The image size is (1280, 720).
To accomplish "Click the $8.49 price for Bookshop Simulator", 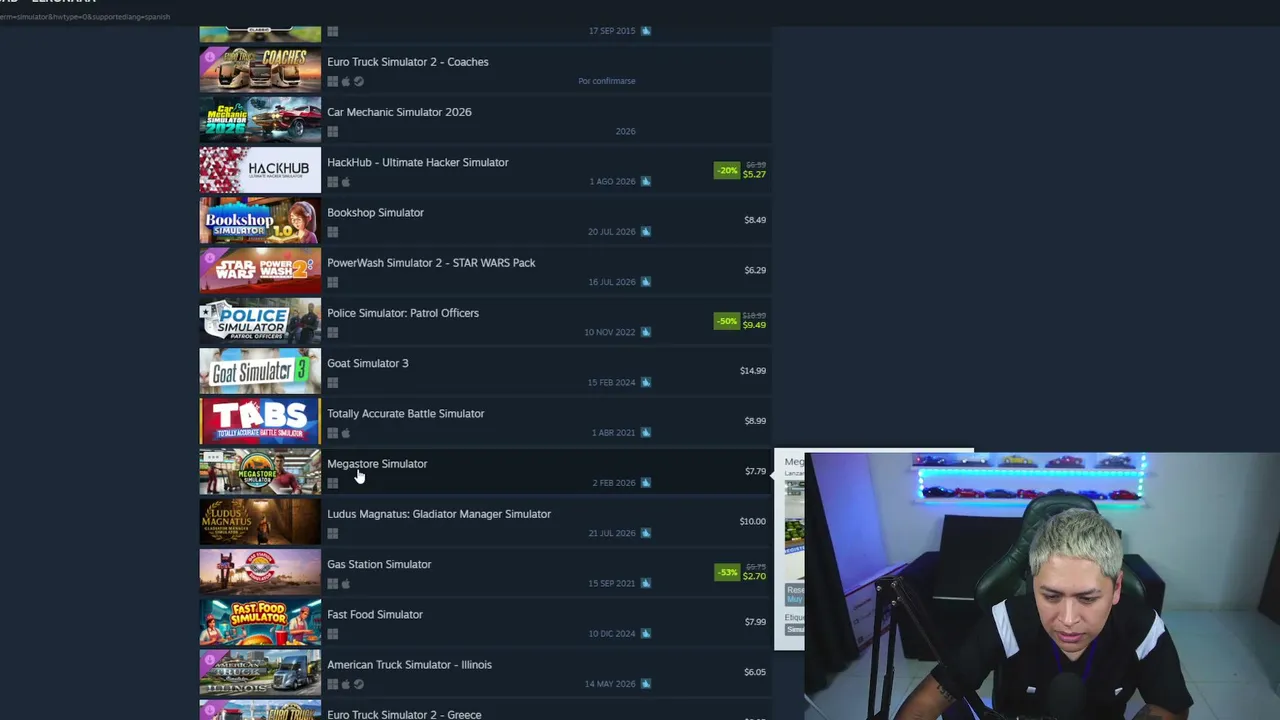I will 755,220.
